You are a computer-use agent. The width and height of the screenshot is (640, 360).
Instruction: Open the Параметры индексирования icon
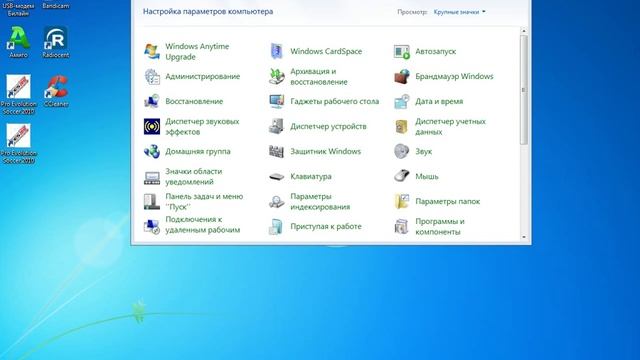pos(277,202)
